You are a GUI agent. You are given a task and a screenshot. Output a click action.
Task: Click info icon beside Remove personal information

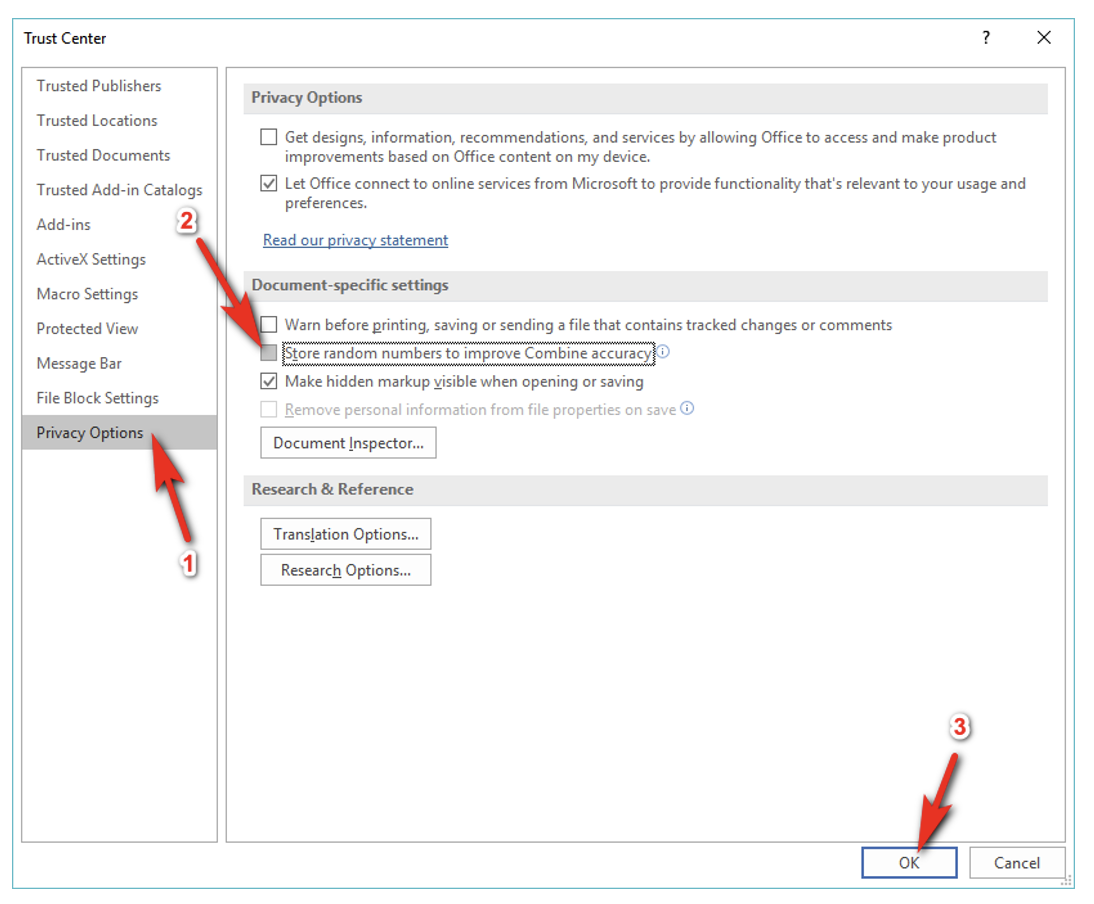pos(687,408)
